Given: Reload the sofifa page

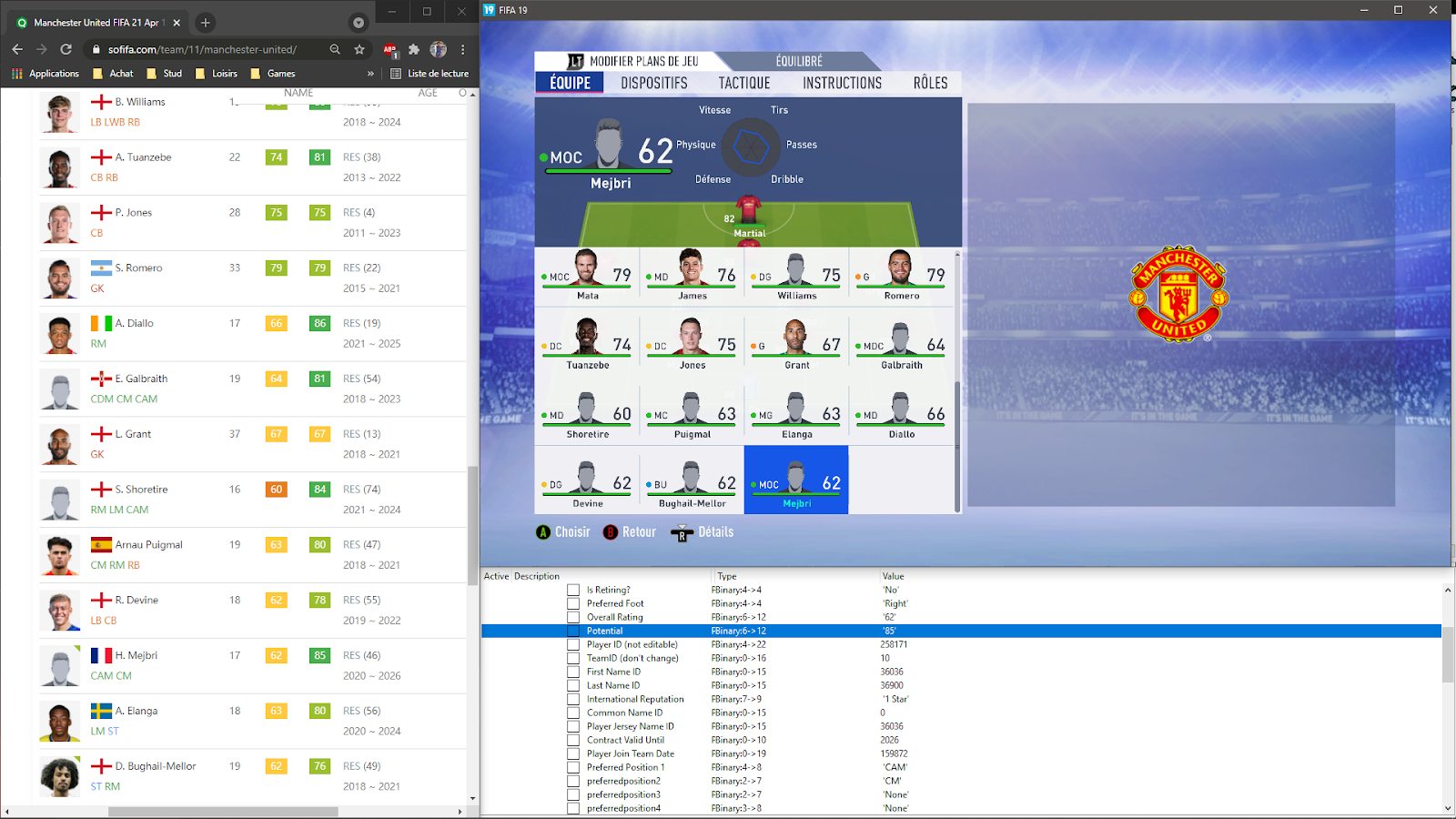Looking at the screenshot, I should tap(66, 49).
